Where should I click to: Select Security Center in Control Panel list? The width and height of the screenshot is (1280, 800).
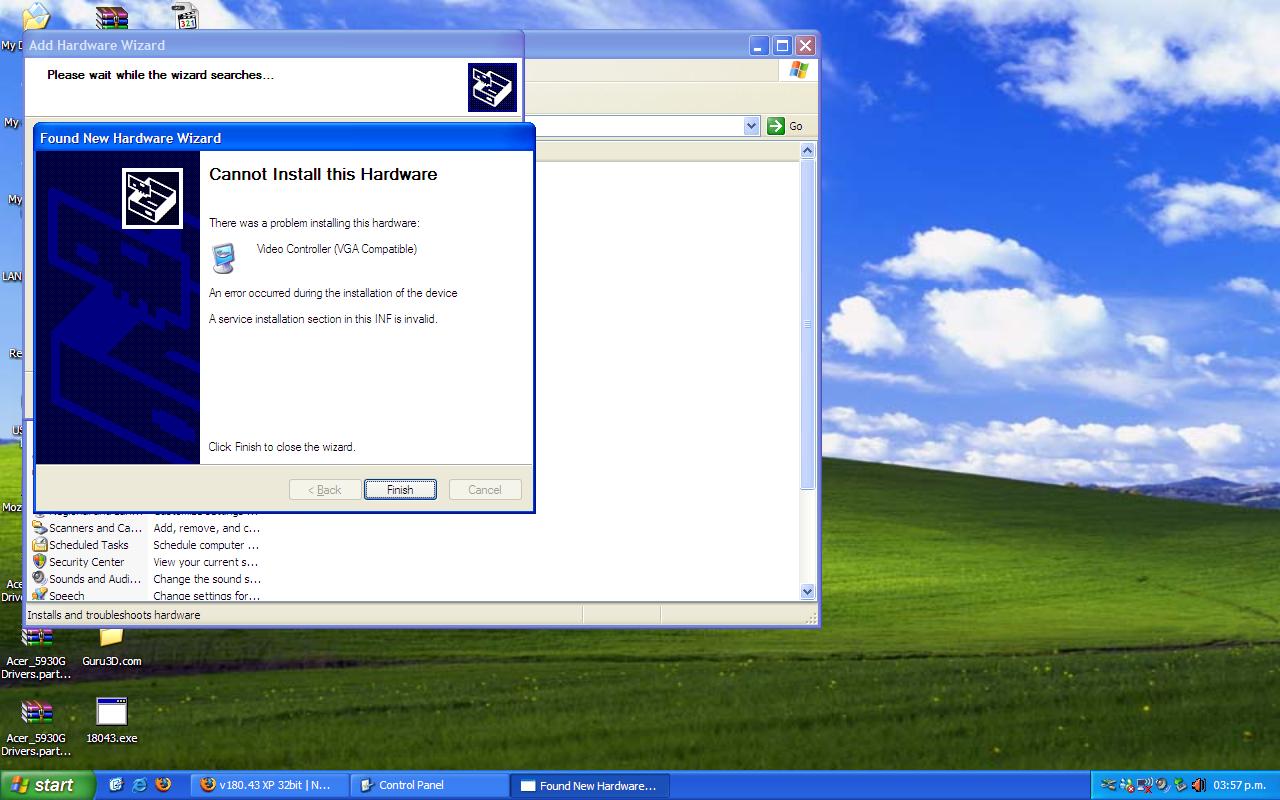(x=78, y=562)
